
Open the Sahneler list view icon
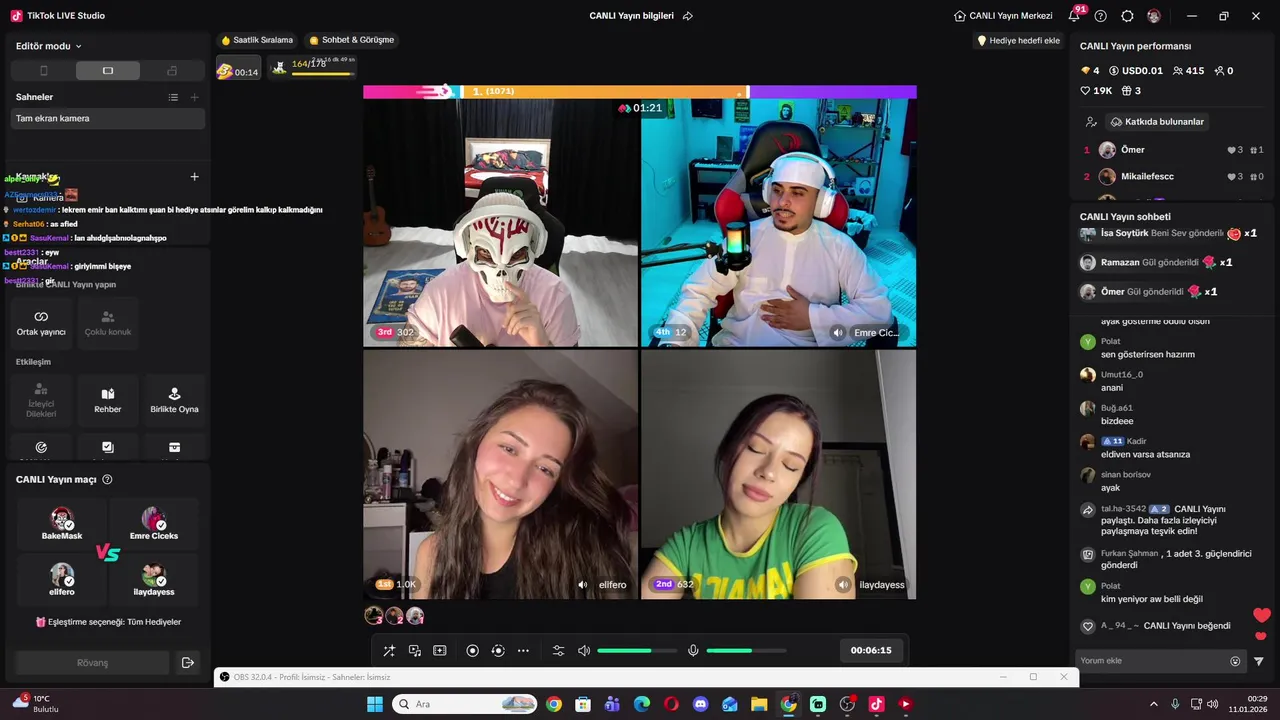tap(173, 97)
